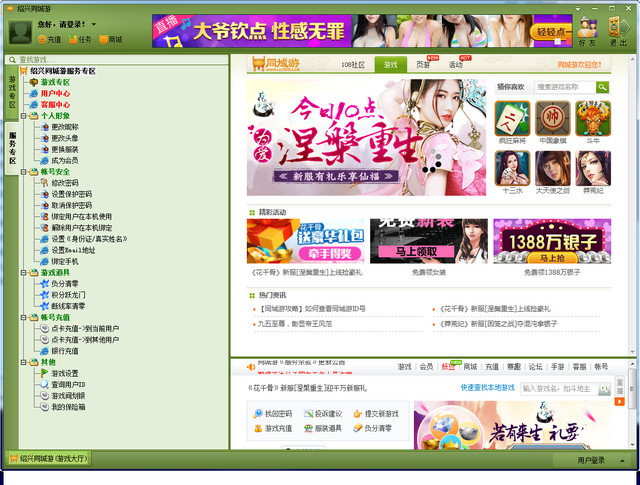Select the vertical 服务专区 side tab
Image resolution: width=640 pixels, height=485 pixels.
pos(12,148)
